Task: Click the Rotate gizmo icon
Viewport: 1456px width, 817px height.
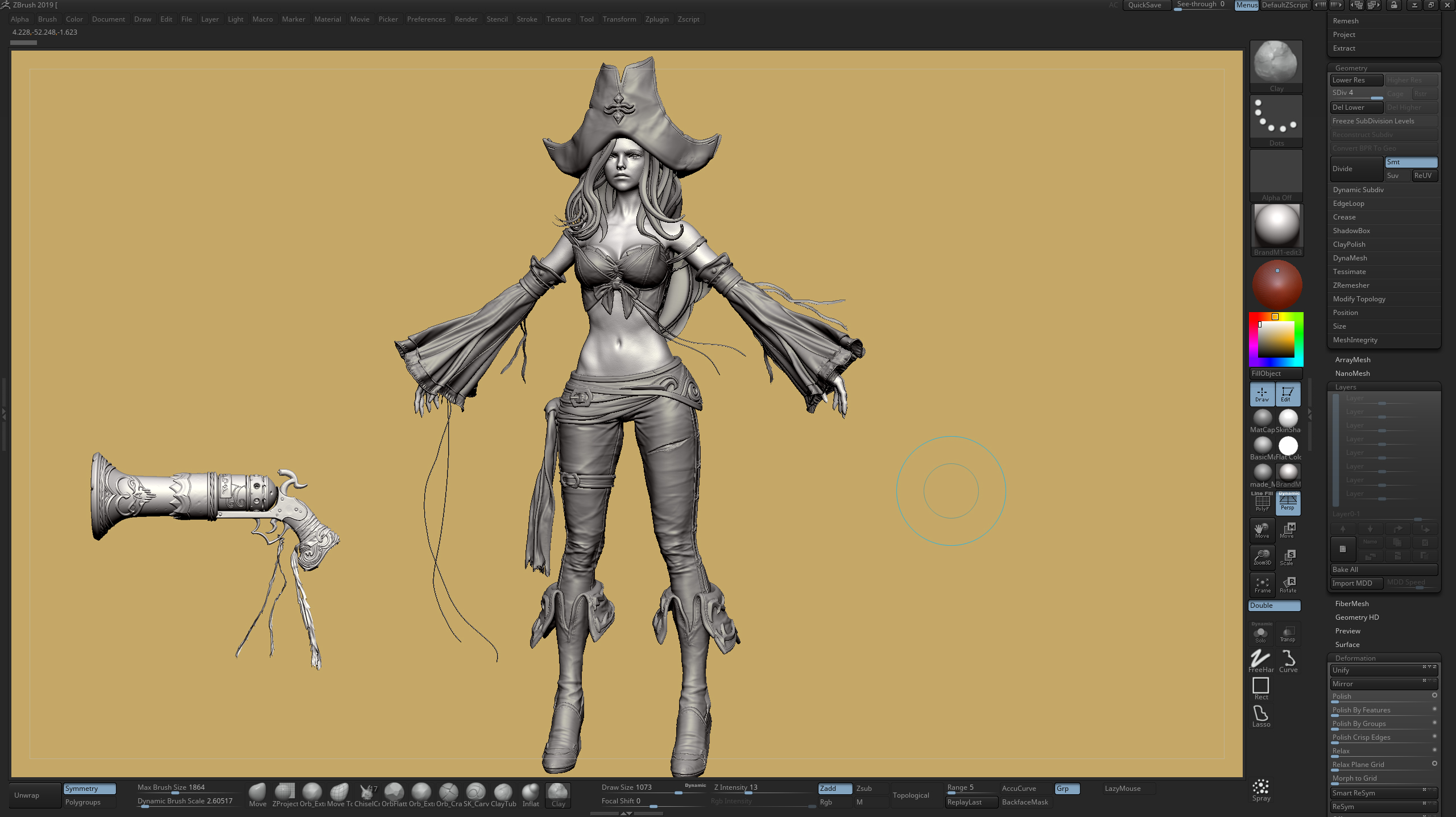Action: (1288, 584)
